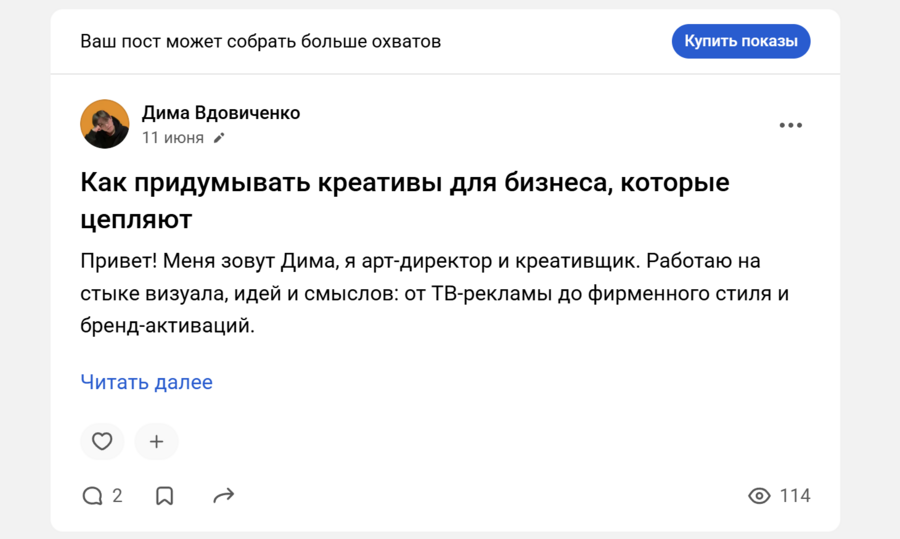The height and width of the screenshot is (539, 900).
Task: Share the post with the arrow icon
Action: pos(224,496)
